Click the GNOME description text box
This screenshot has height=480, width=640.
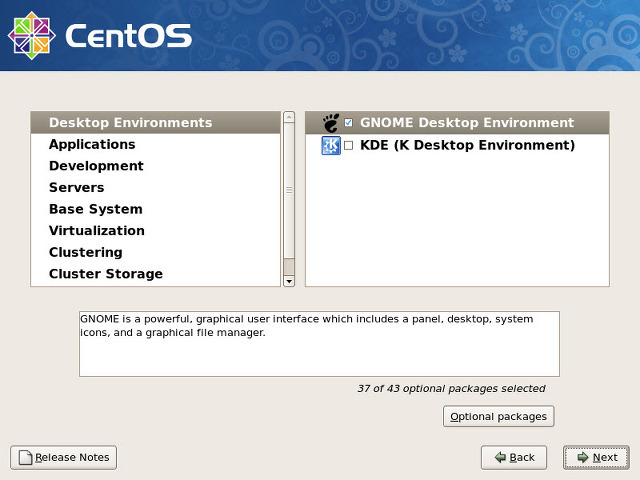pos(319,344)
